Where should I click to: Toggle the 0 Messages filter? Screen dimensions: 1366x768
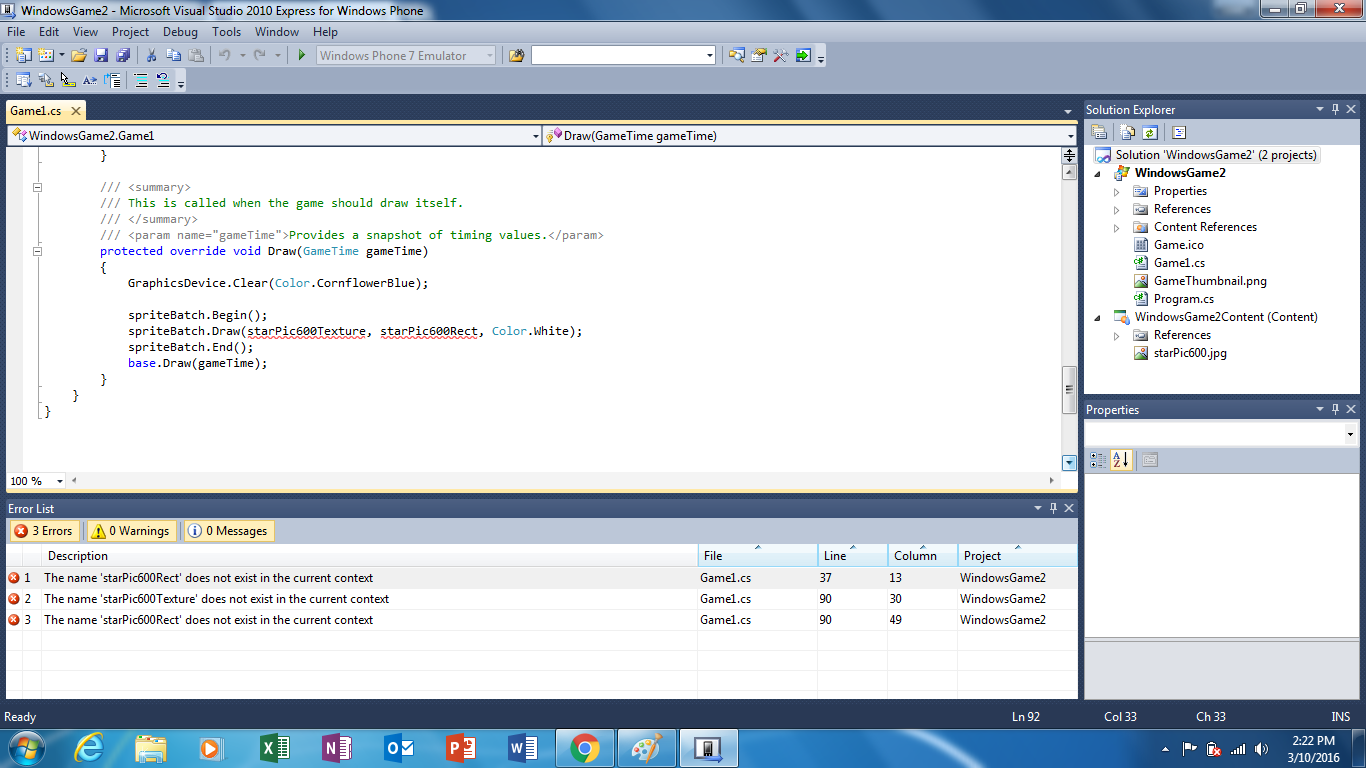tap(227, 531)
